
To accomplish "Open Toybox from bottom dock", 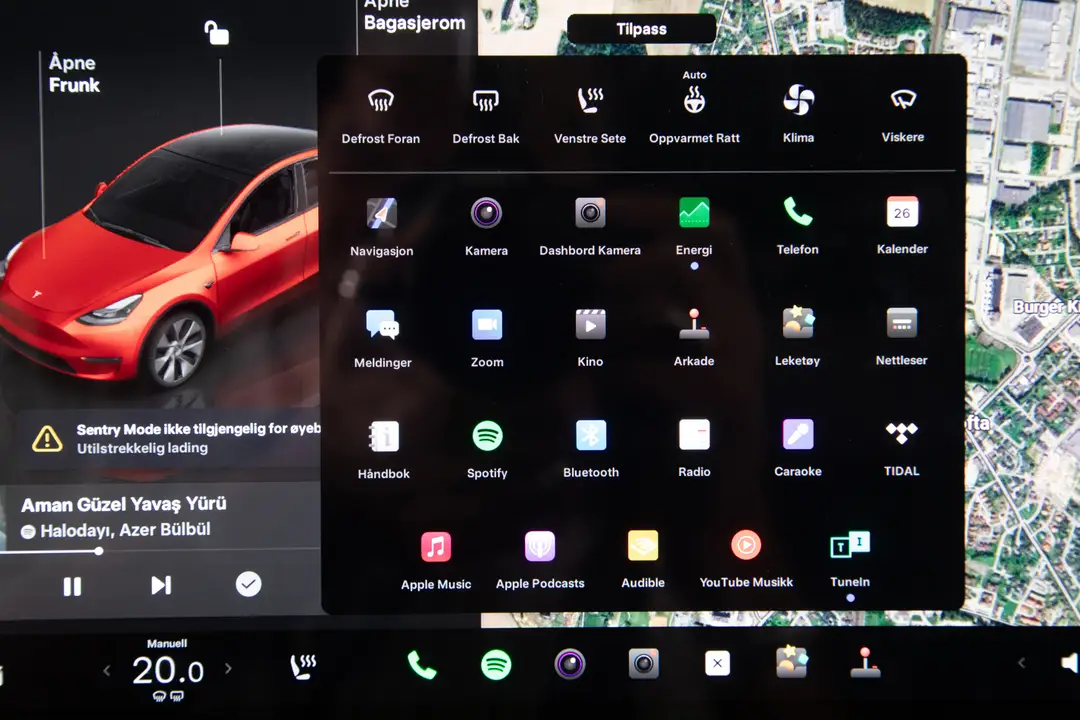I will point(791,662).
